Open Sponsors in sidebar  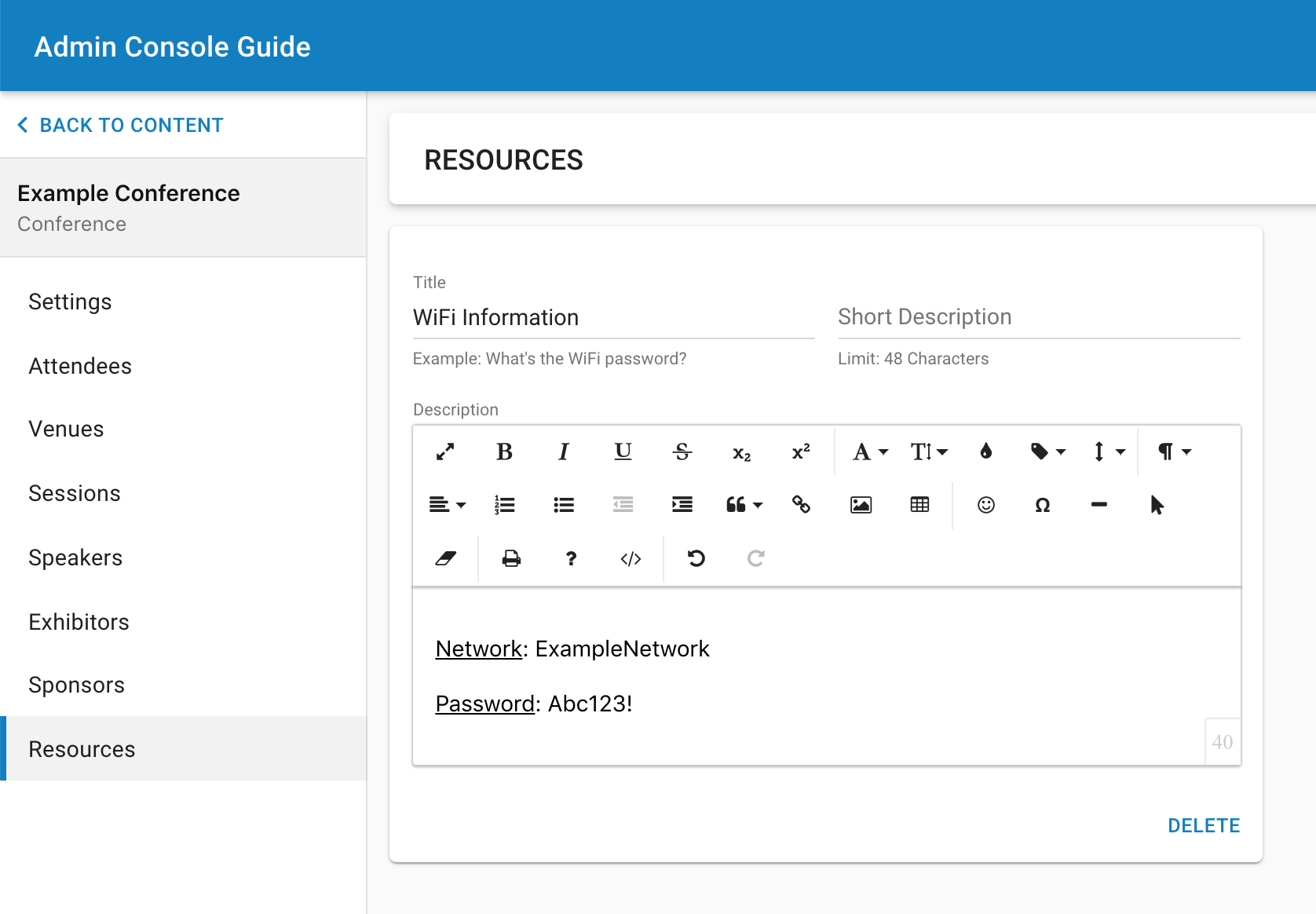click(184, 685)
